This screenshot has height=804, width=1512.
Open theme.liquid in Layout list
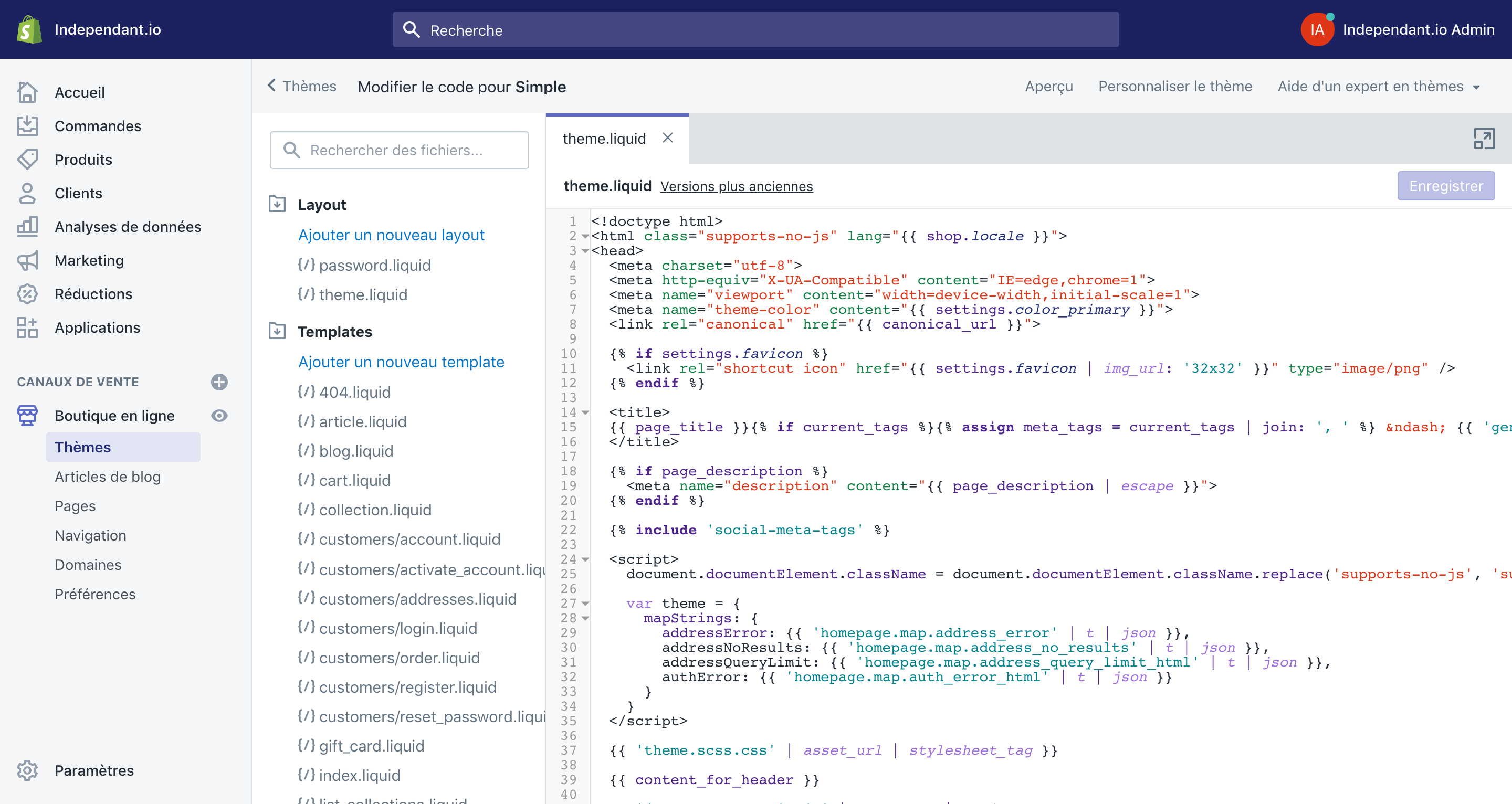363,294
